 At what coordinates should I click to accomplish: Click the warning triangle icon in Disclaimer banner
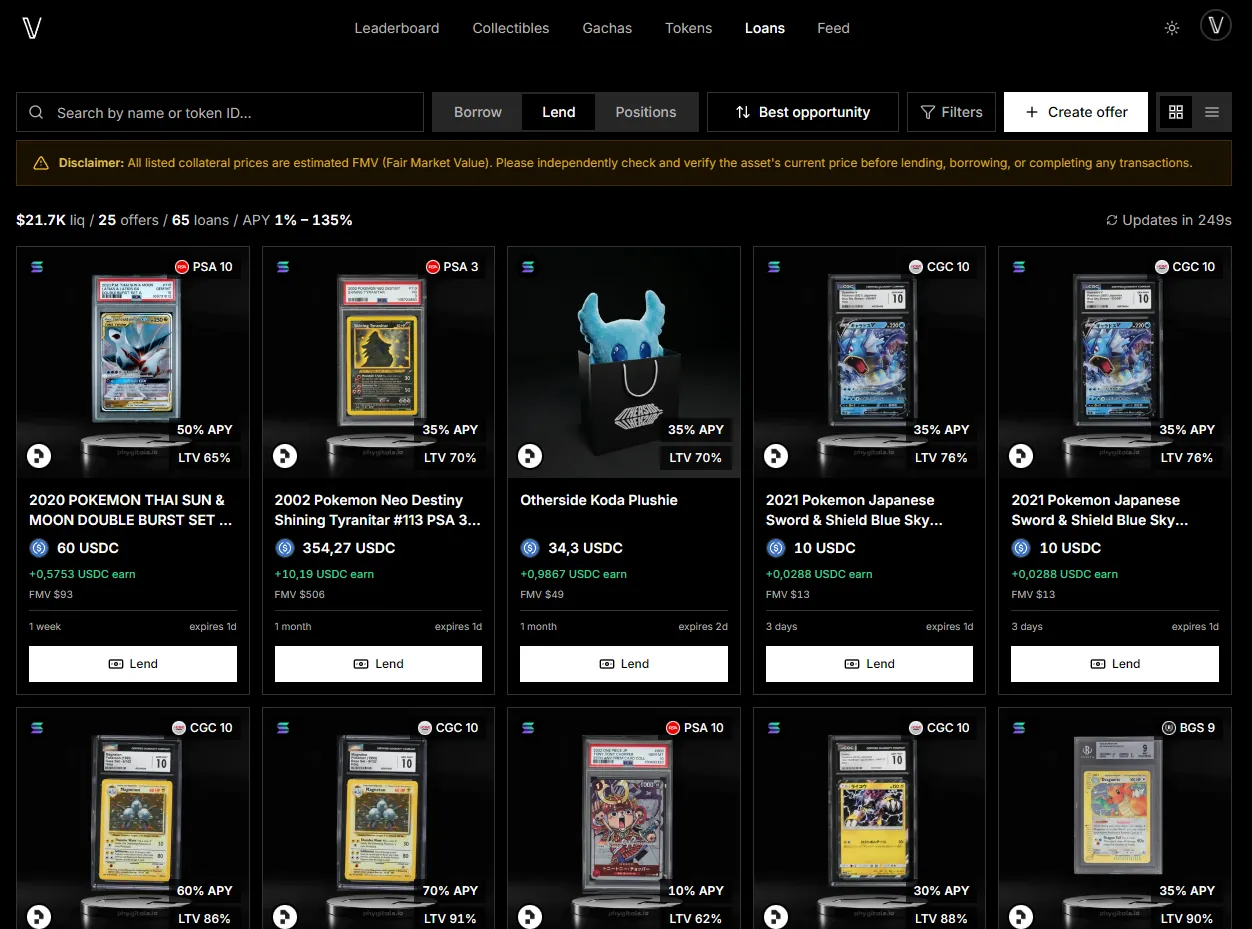pyautogui.click(x=41, y=163)
